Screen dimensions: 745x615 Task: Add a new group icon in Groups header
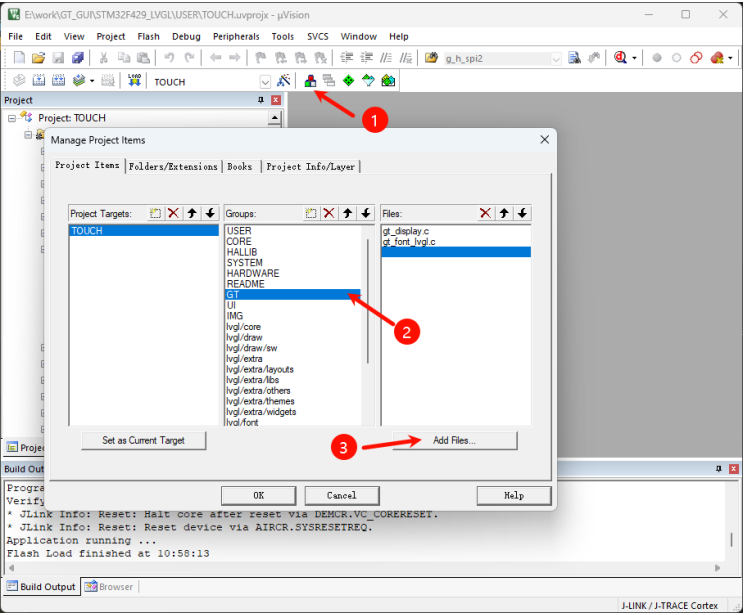pyautogui.click(x=311, y=213)
